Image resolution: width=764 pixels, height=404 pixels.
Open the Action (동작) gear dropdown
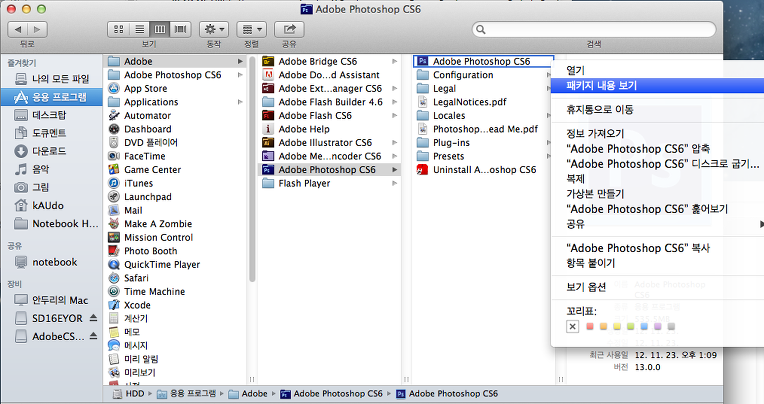point(213,31)
